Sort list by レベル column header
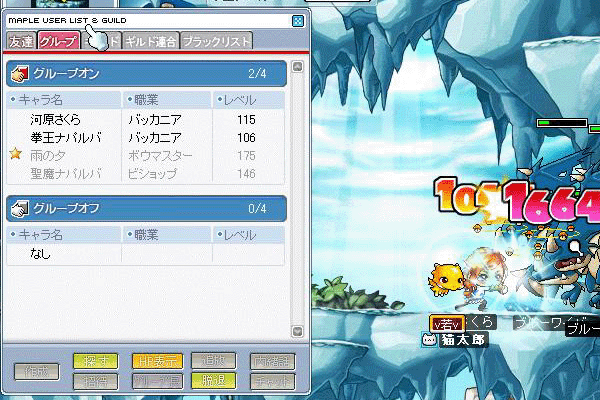 [x=248, y=100]
